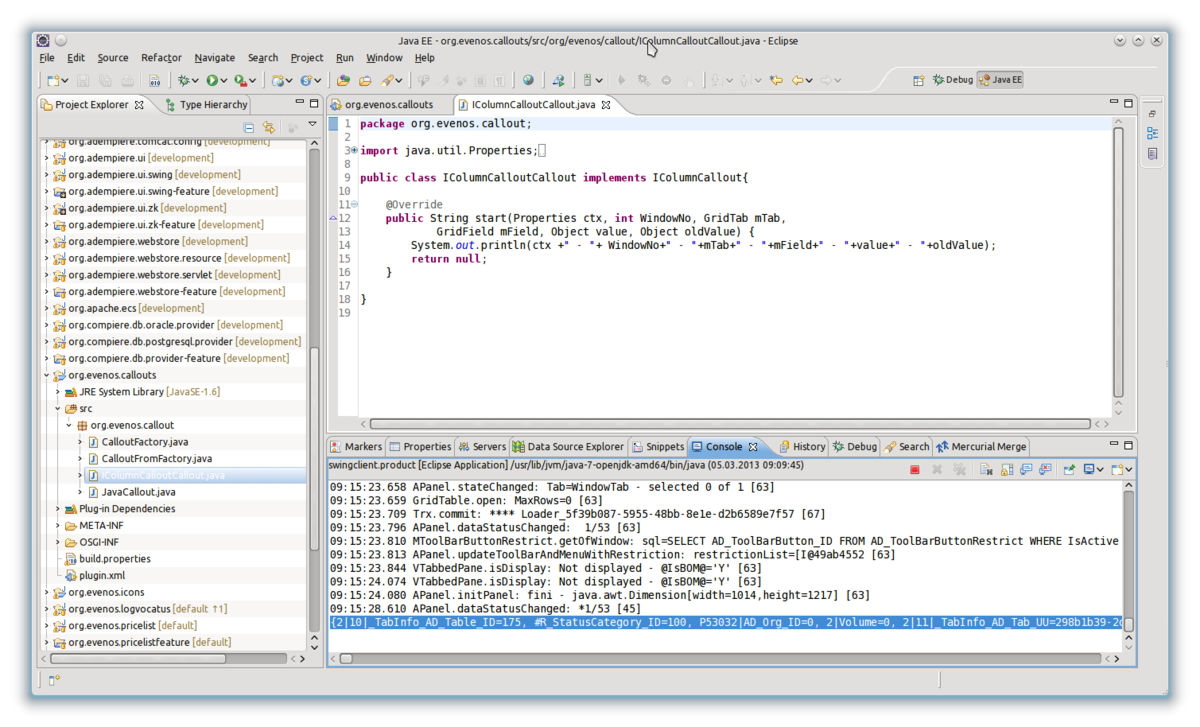Click the Clear Console icon

click(x=986, y=469)
